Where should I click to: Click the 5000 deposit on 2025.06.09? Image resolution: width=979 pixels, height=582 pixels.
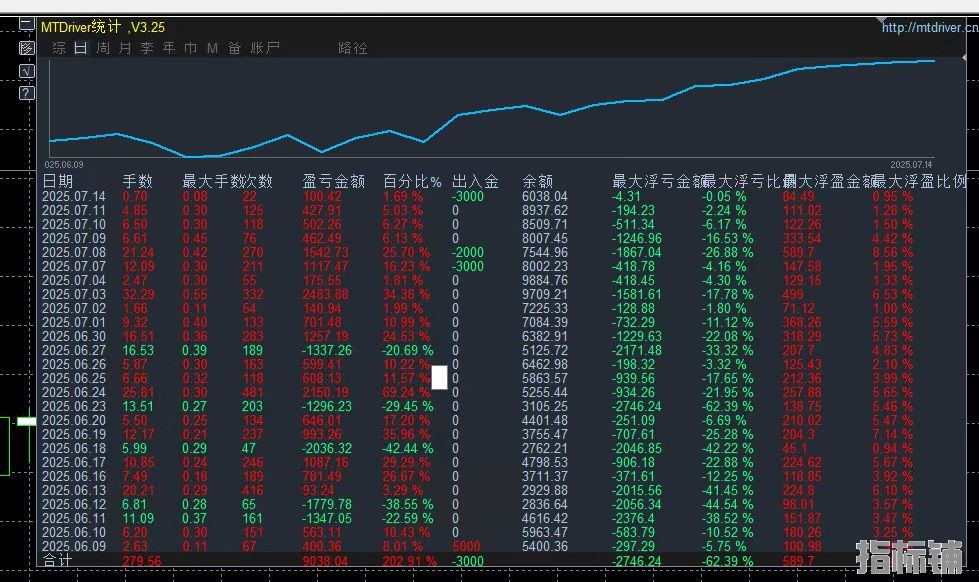tap(466, 546)
